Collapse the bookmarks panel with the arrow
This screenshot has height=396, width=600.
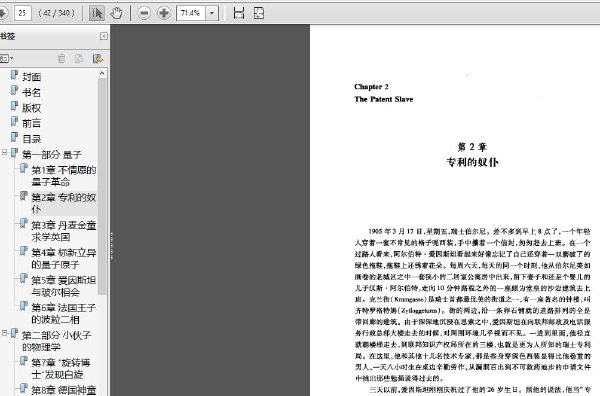[x=104, y=36]
